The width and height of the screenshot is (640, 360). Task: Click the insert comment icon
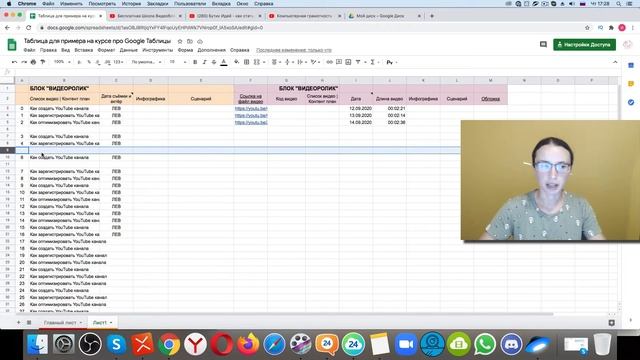[339, 62]
